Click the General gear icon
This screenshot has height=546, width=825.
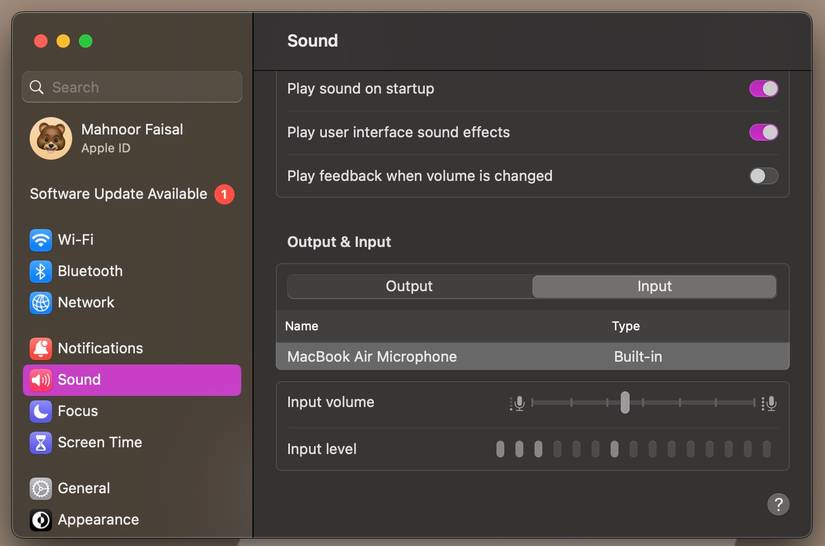(x=41, y=488)
